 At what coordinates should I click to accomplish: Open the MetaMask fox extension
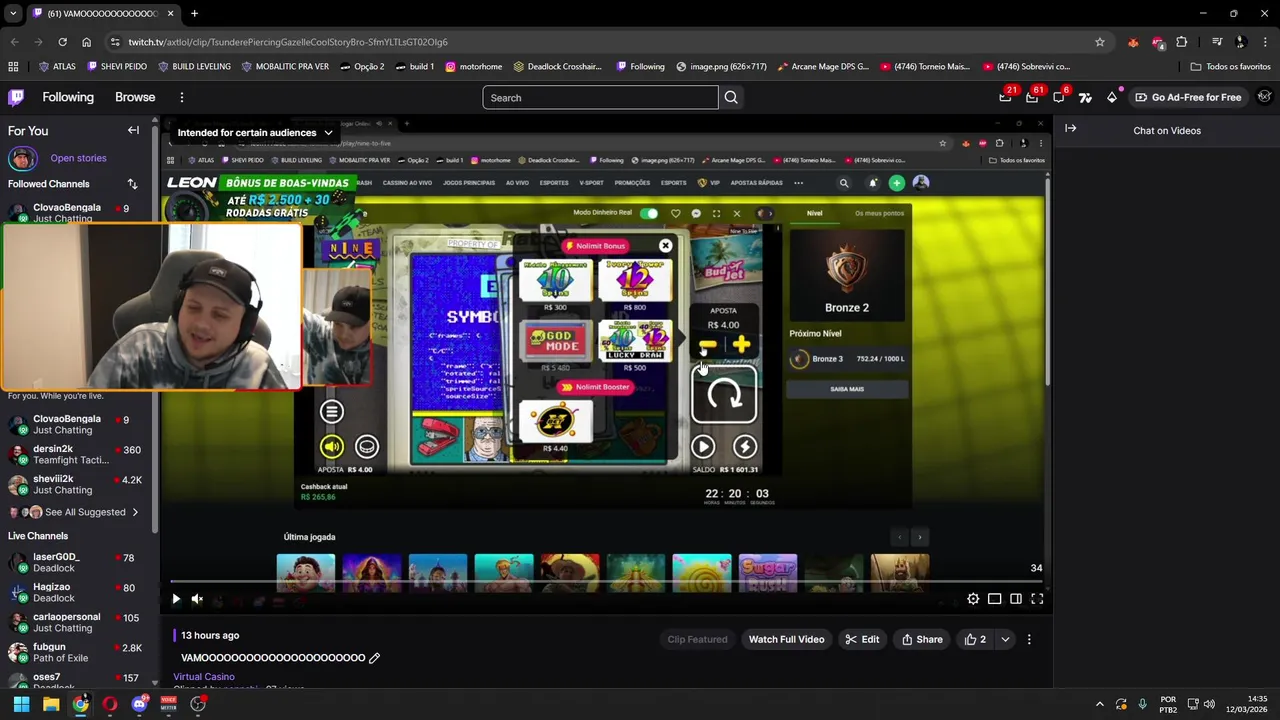tap(1133, 42)
